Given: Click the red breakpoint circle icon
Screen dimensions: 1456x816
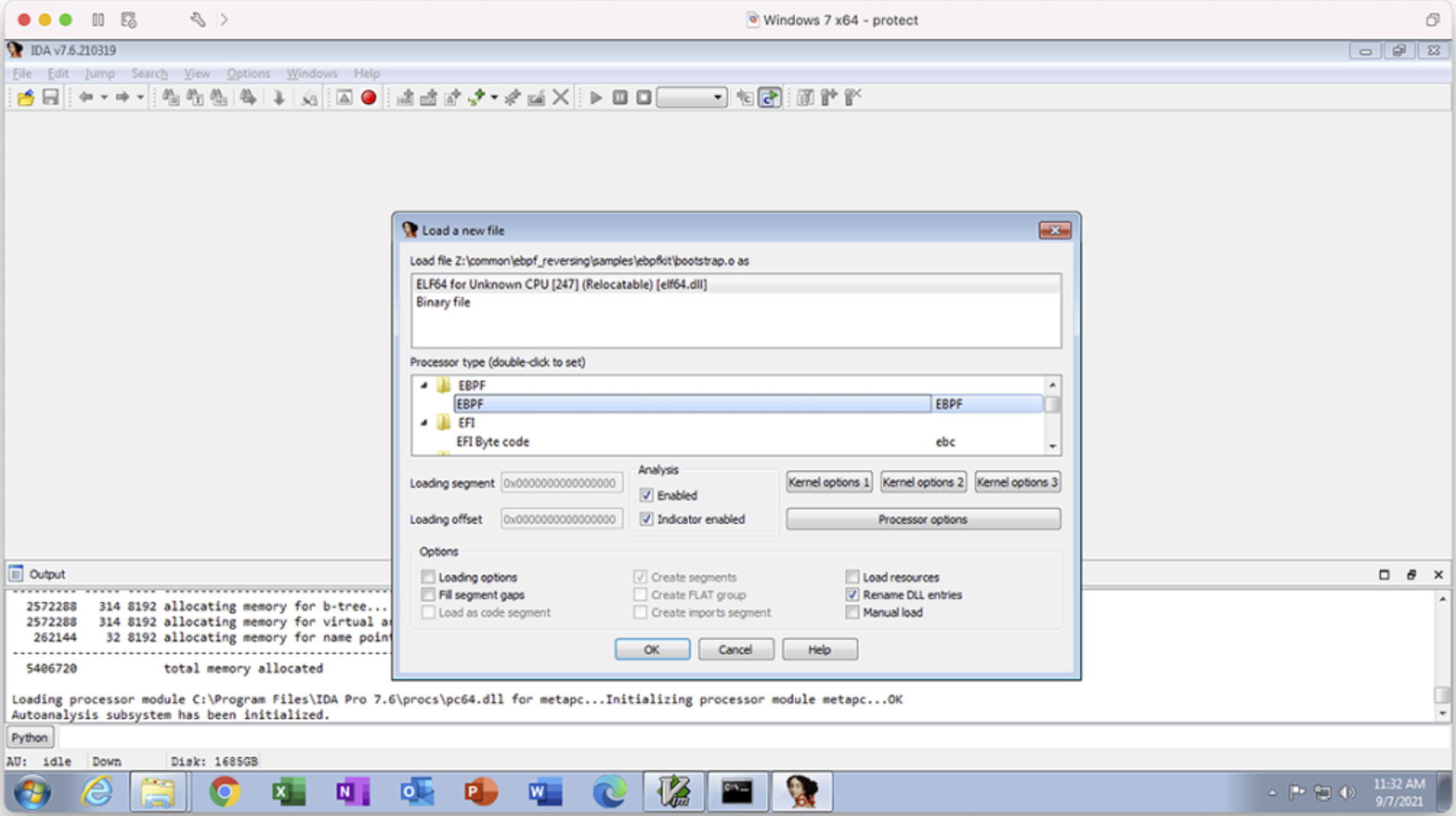Looking at the screenshot, I should coord(369,98).
